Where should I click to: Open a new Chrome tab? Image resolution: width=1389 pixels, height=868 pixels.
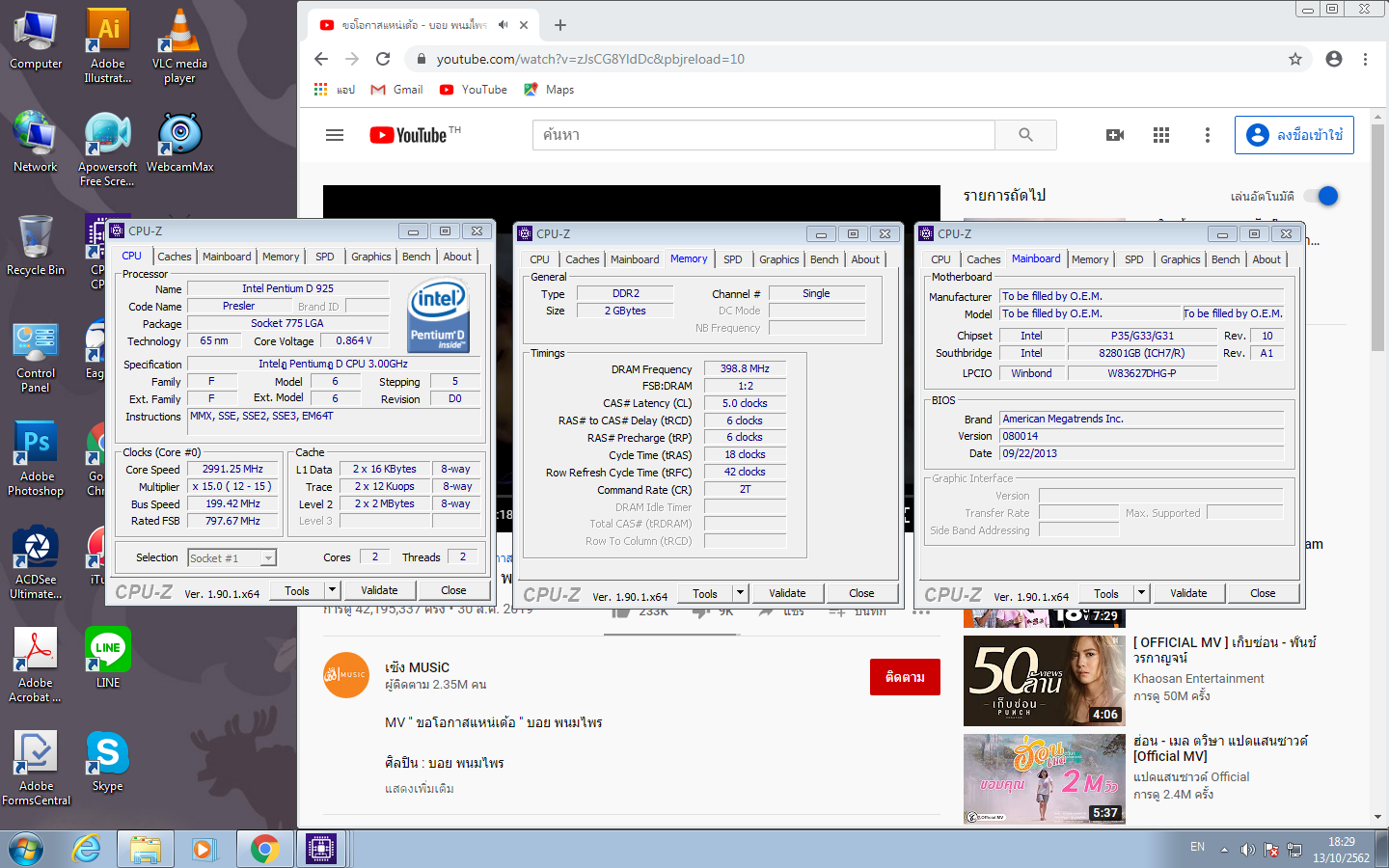click(560, 25)
